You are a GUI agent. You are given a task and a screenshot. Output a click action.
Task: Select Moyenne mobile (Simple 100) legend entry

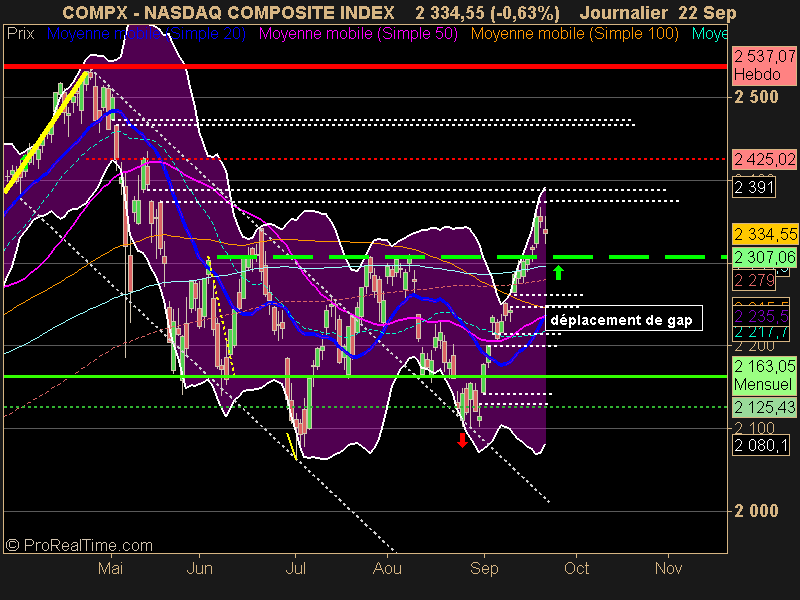click(574, 34)
